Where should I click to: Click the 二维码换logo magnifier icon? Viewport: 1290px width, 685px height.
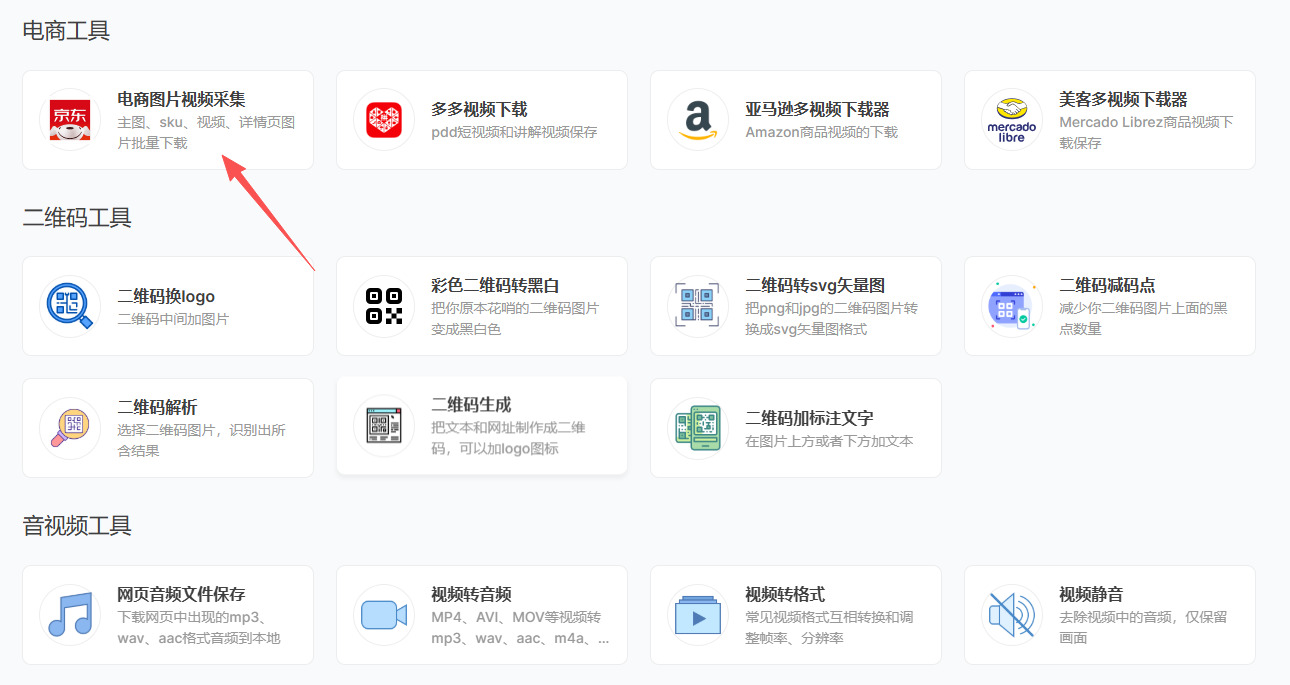tap(70, 306)
